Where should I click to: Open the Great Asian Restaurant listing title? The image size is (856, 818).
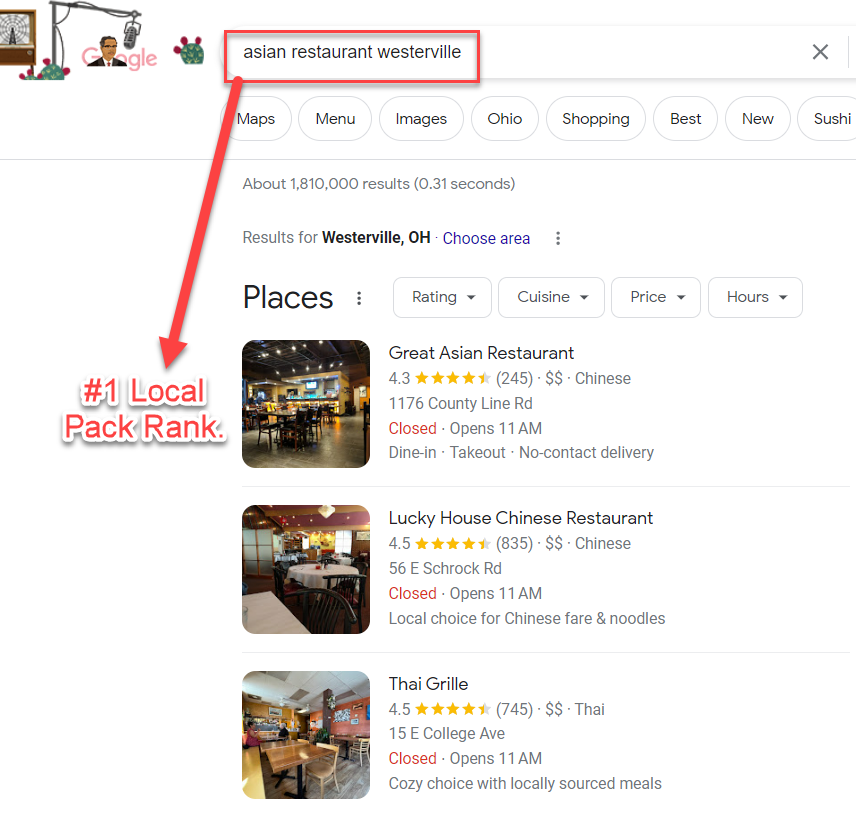[481, 353]
